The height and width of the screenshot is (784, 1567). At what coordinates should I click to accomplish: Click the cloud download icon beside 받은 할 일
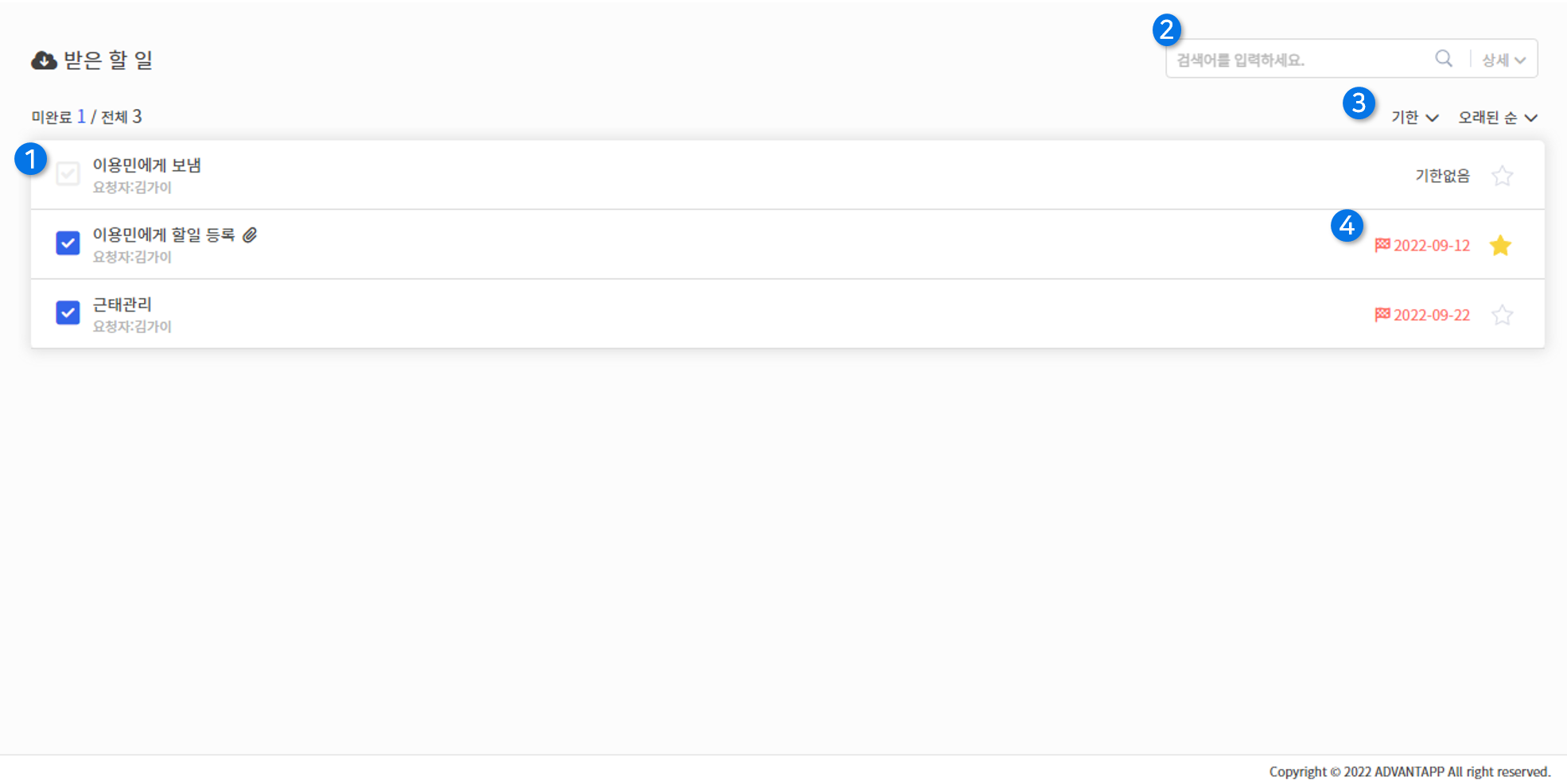tap(44, 60)
